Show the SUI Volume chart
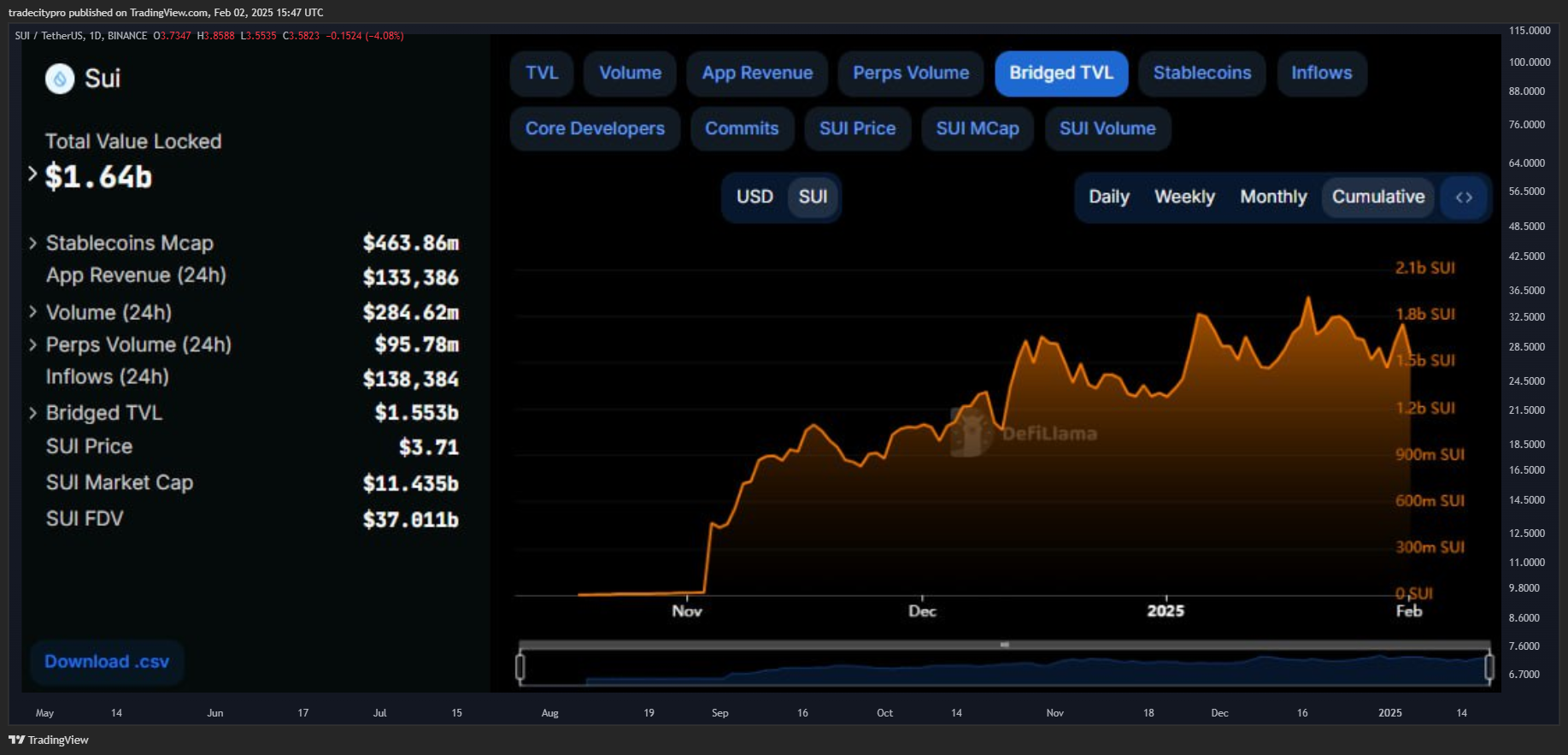This screenshot has height=755, width=1568. 1107,128
